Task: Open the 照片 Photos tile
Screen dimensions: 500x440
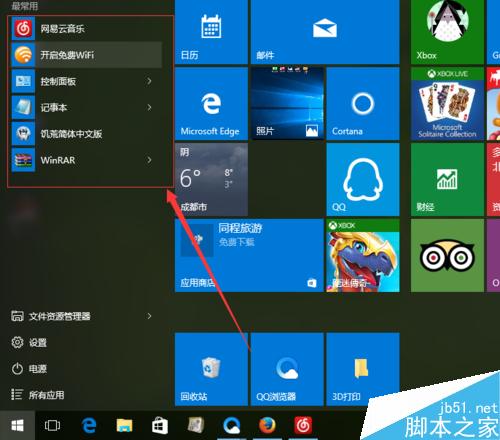Action: coord(287,104)
